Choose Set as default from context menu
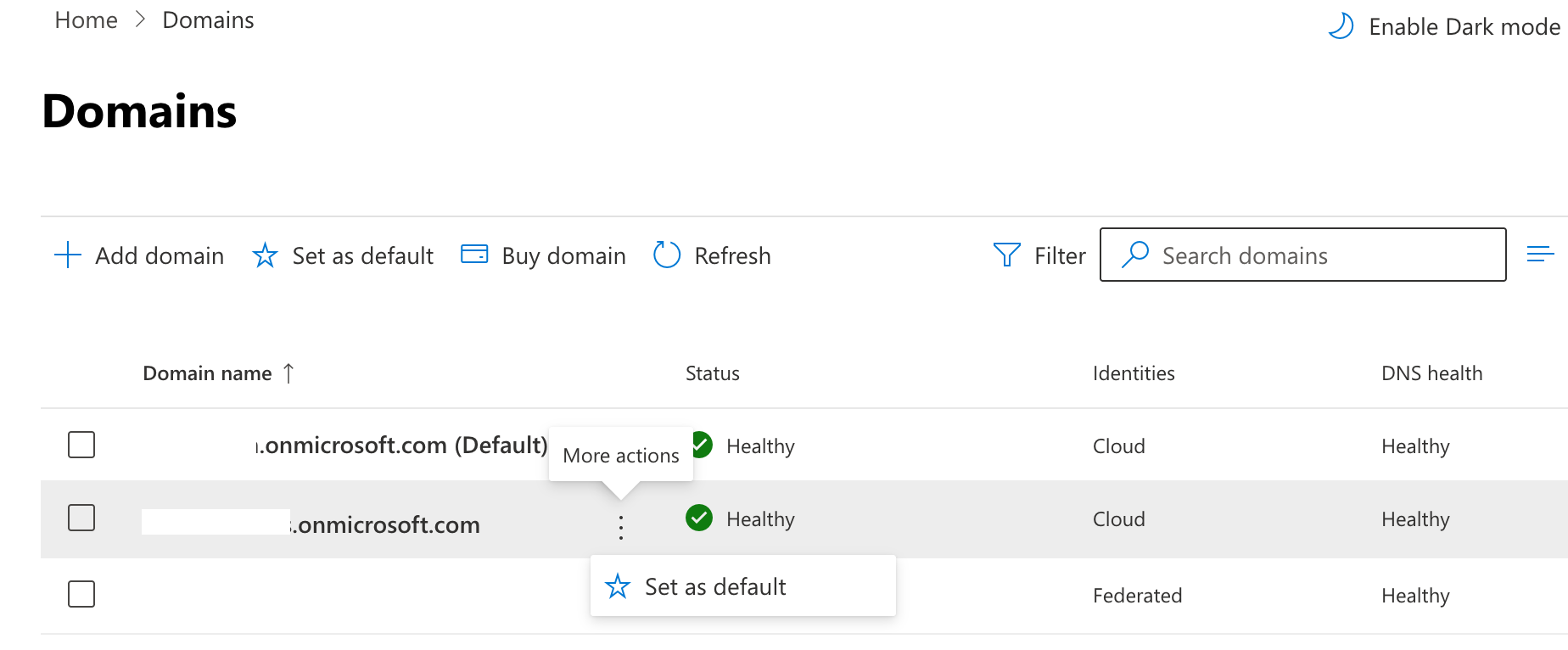 click(715, 586)
